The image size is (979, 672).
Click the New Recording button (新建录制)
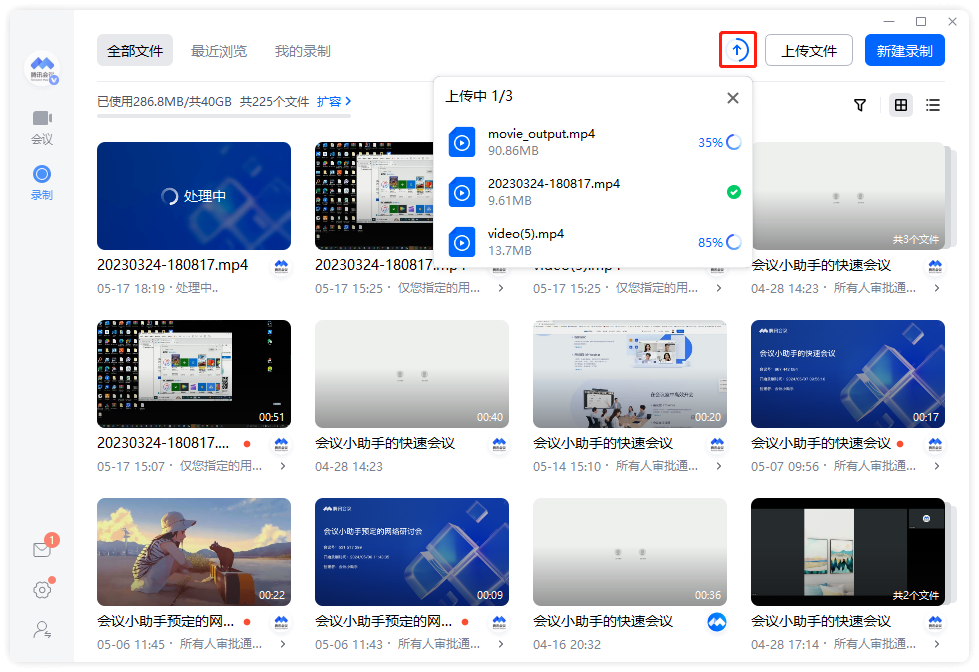(905, 50)
